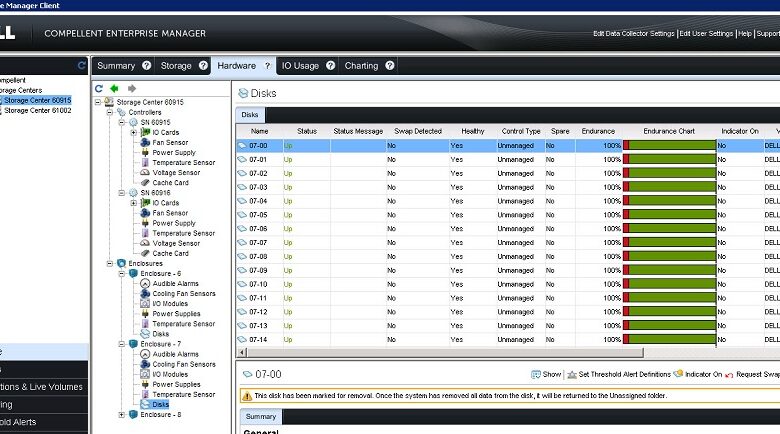Click the green back arrow icon
The height and width of the screenshot is (434, 780).
click(114, 89)
